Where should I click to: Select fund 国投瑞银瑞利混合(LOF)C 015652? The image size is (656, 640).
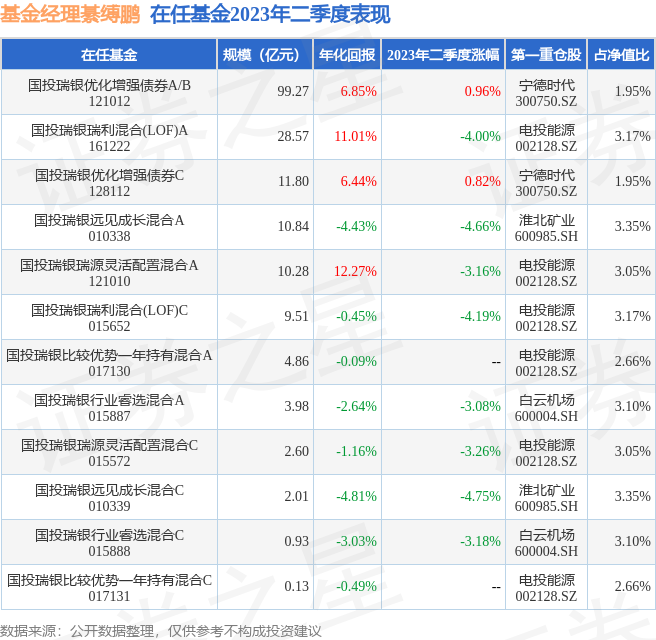(x=109, y=317)
